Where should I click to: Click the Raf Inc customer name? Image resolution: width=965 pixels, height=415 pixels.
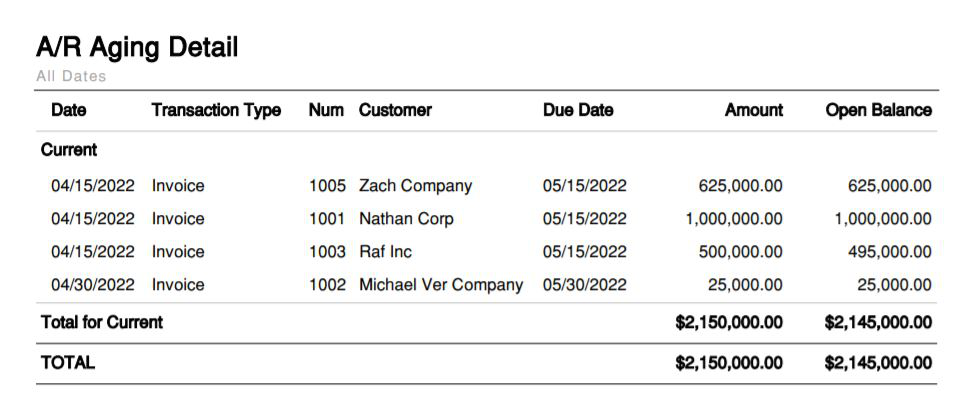(x=385, y=252)
